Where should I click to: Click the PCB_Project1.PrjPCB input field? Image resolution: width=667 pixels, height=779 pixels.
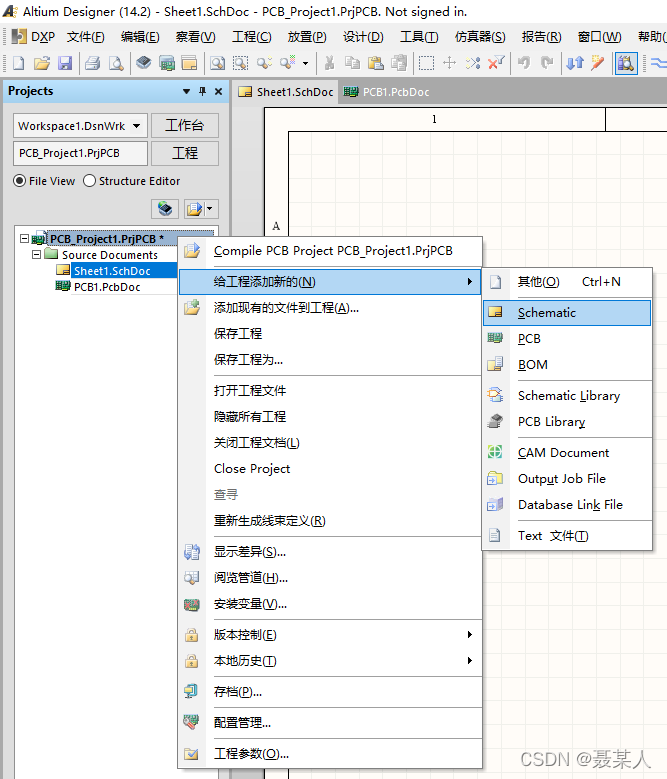tap(80, 153)
